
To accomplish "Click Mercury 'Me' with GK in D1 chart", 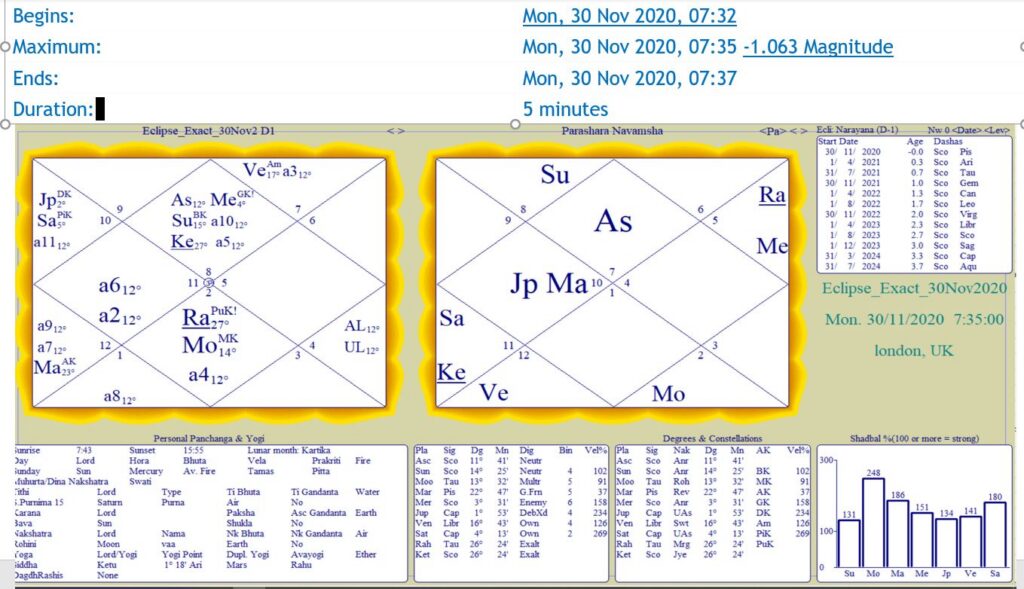I will click(232, 199).
